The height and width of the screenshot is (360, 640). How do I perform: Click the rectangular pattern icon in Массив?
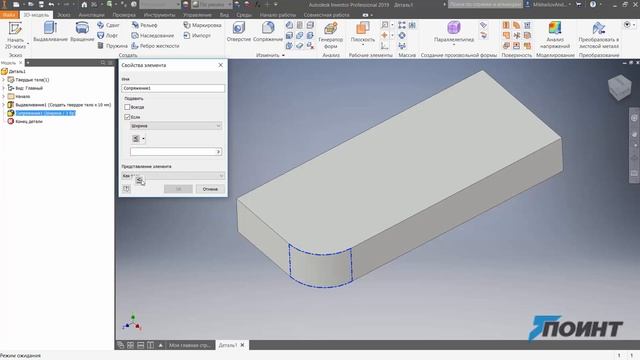402,25
